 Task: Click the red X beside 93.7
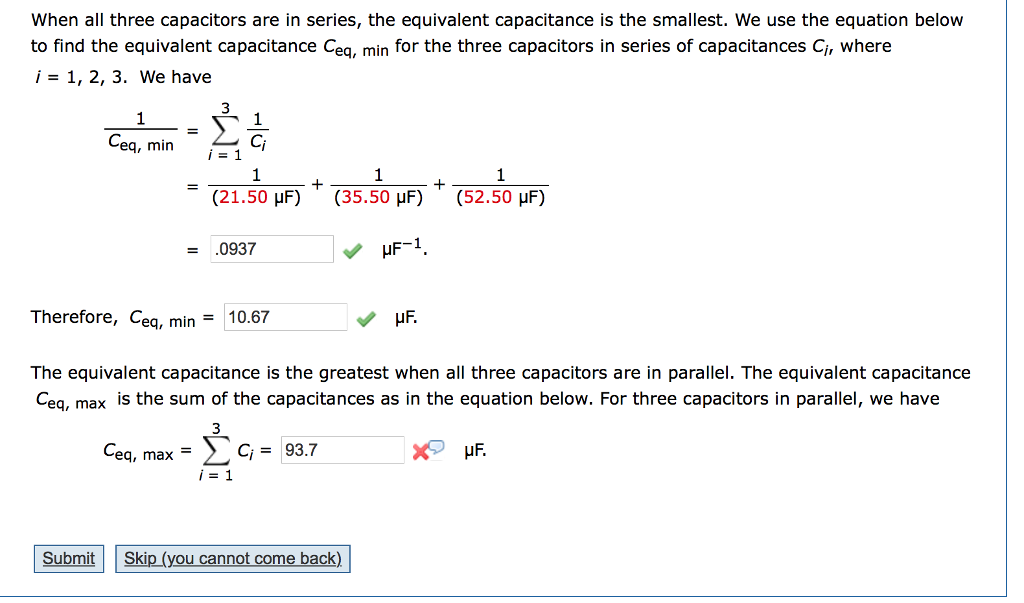coord(421,450)
